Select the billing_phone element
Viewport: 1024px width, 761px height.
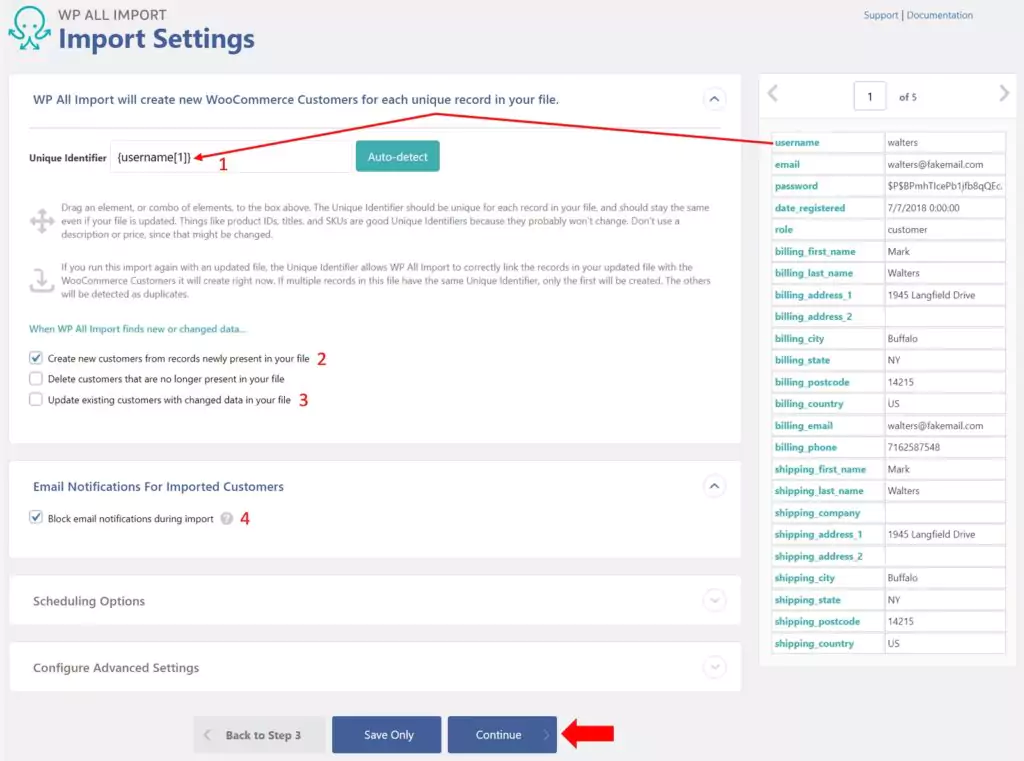(x=805, y=447)
